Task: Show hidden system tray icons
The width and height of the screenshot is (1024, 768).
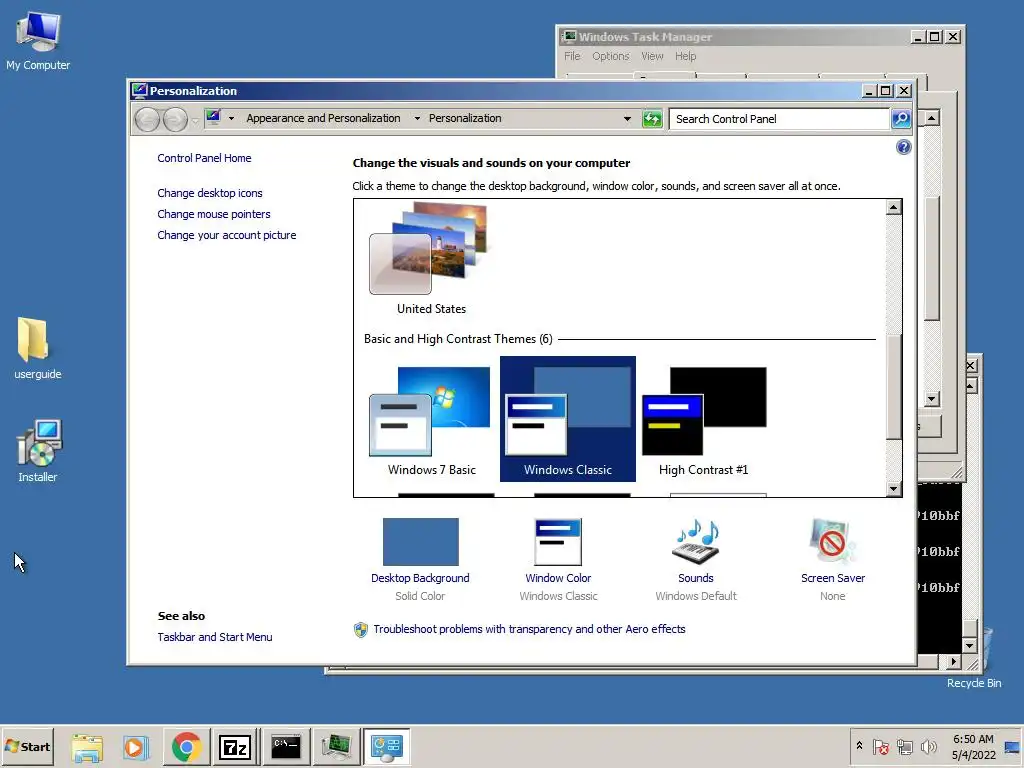Action: [x=859, y=746]
